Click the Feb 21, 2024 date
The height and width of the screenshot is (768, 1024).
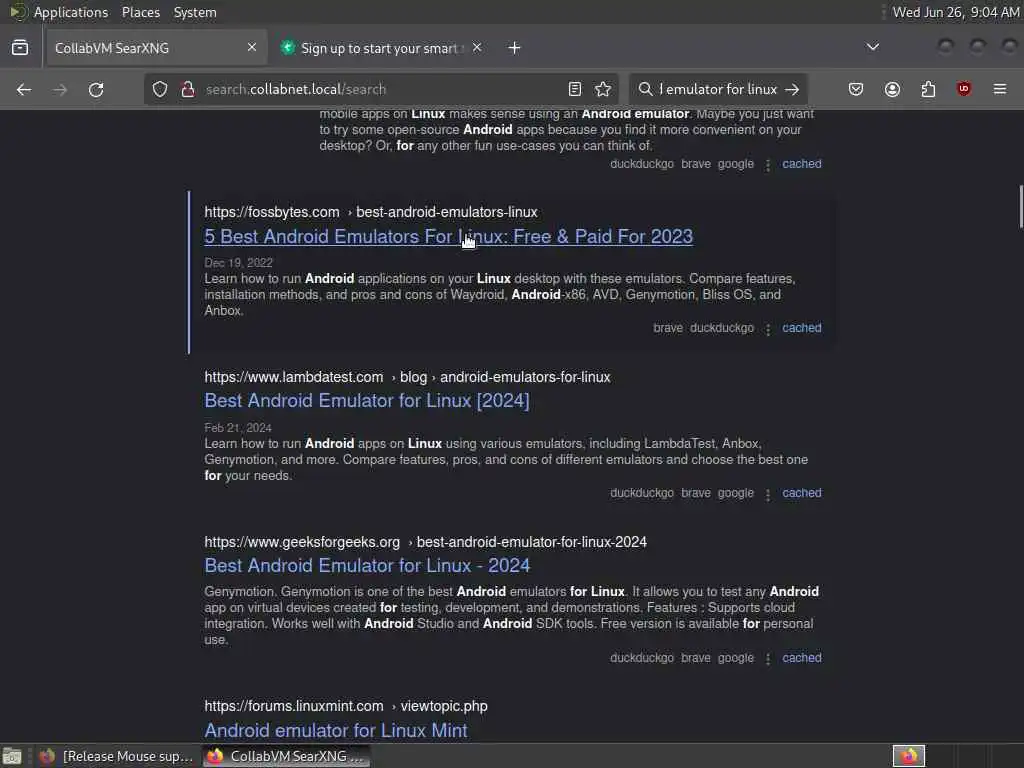point(238,428)
